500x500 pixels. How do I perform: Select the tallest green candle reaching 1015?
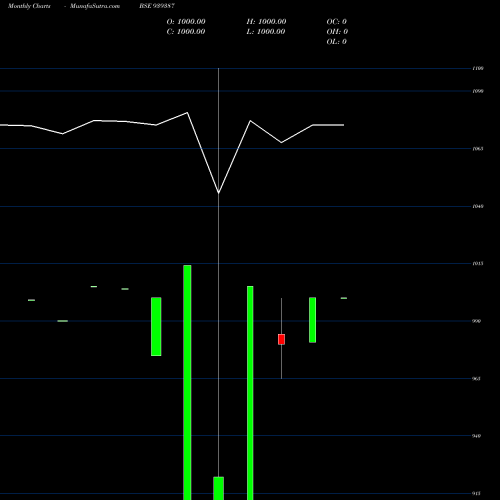(187, 382)
